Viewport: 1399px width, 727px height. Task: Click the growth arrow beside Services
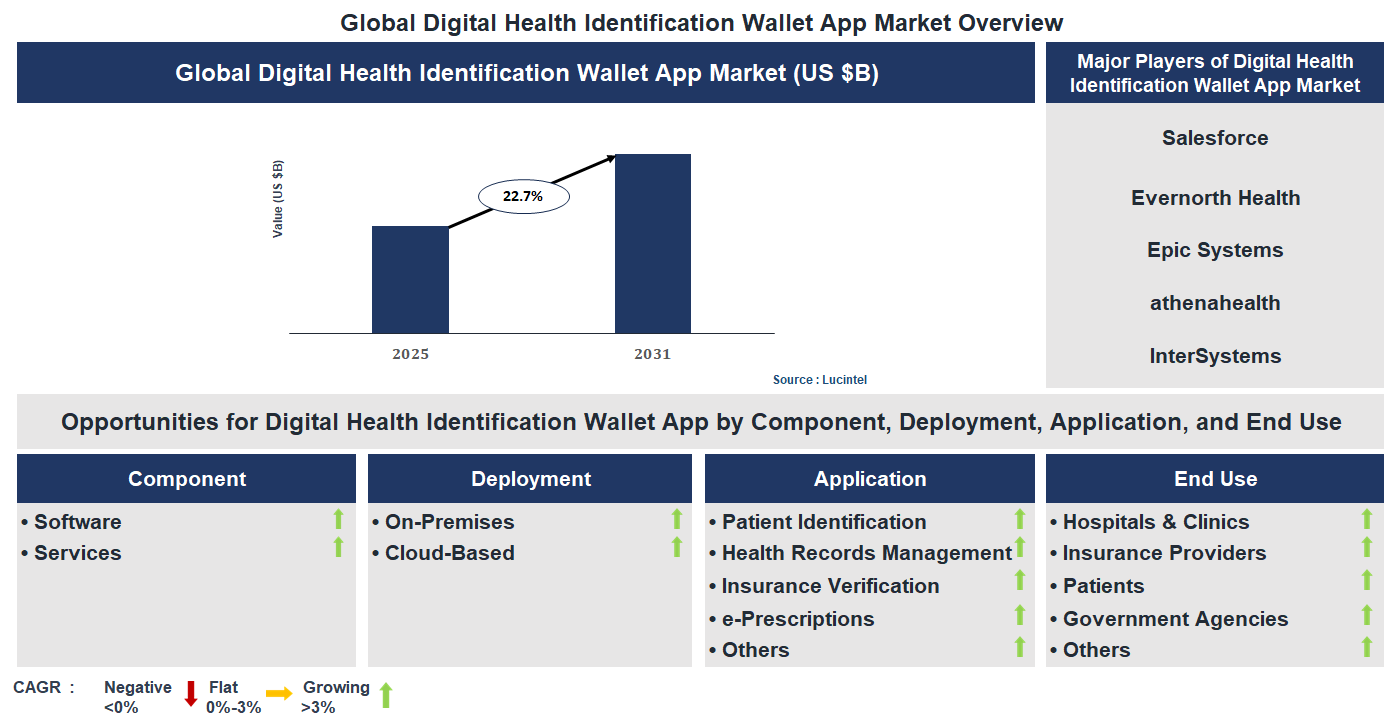(x=336, y=548)
